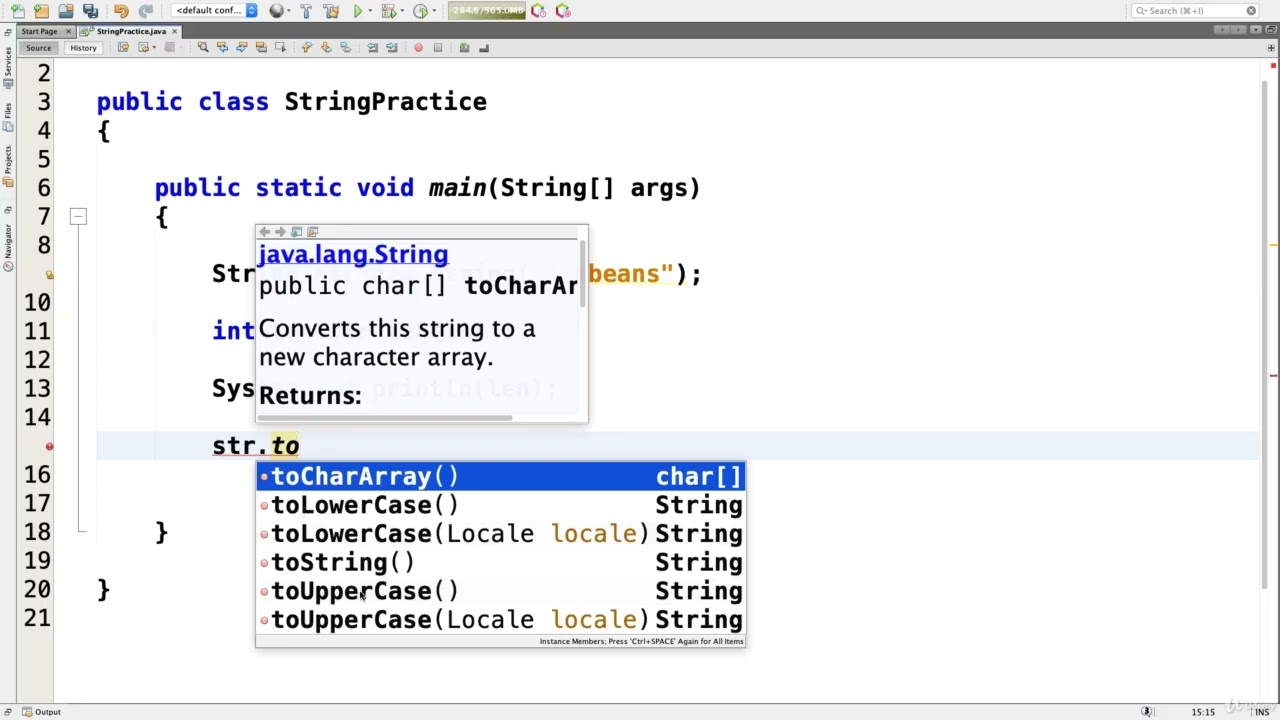1280x720 pixels.
Task: Click the java.lang.String link in Javadoc
Action: [x=353, y=254]
